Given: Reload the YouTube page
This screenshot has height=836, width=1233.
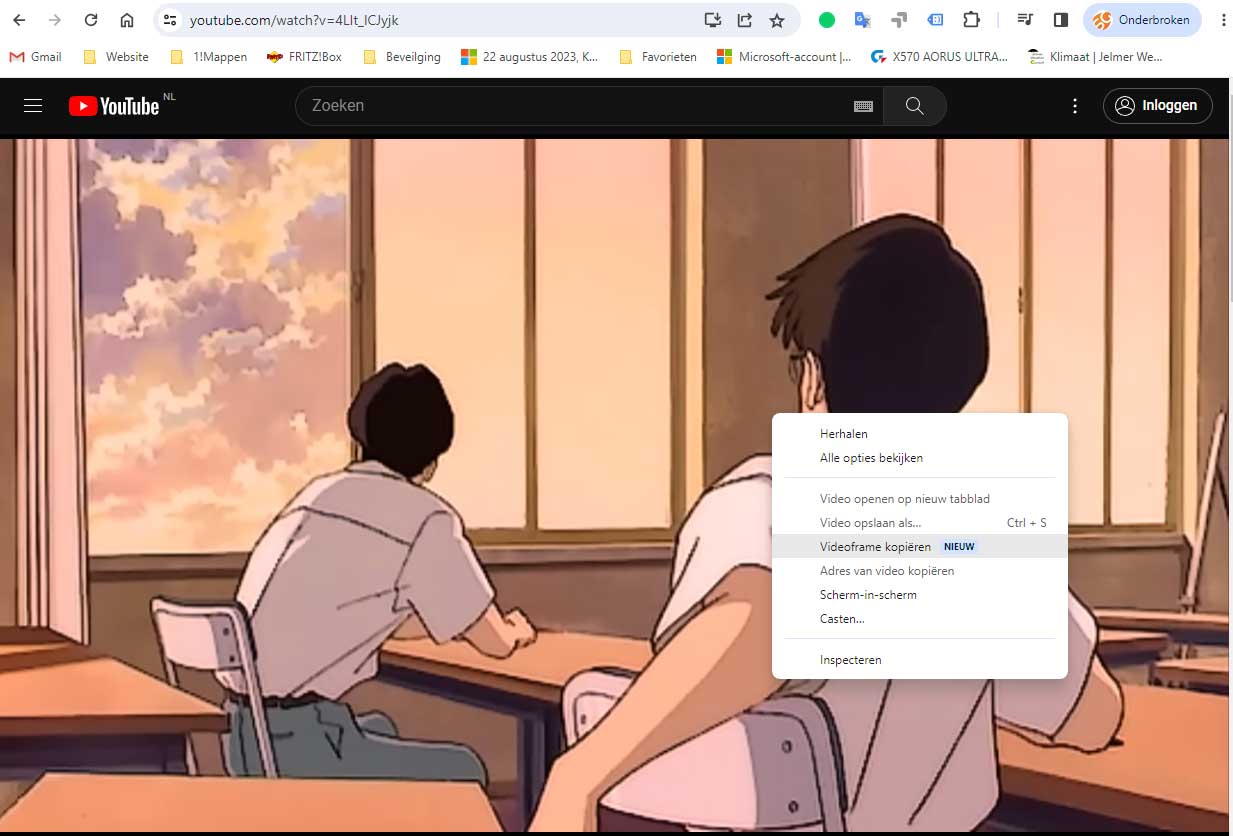Looking at the screenshot, I should pyautogui.click(x=91, y=20).
